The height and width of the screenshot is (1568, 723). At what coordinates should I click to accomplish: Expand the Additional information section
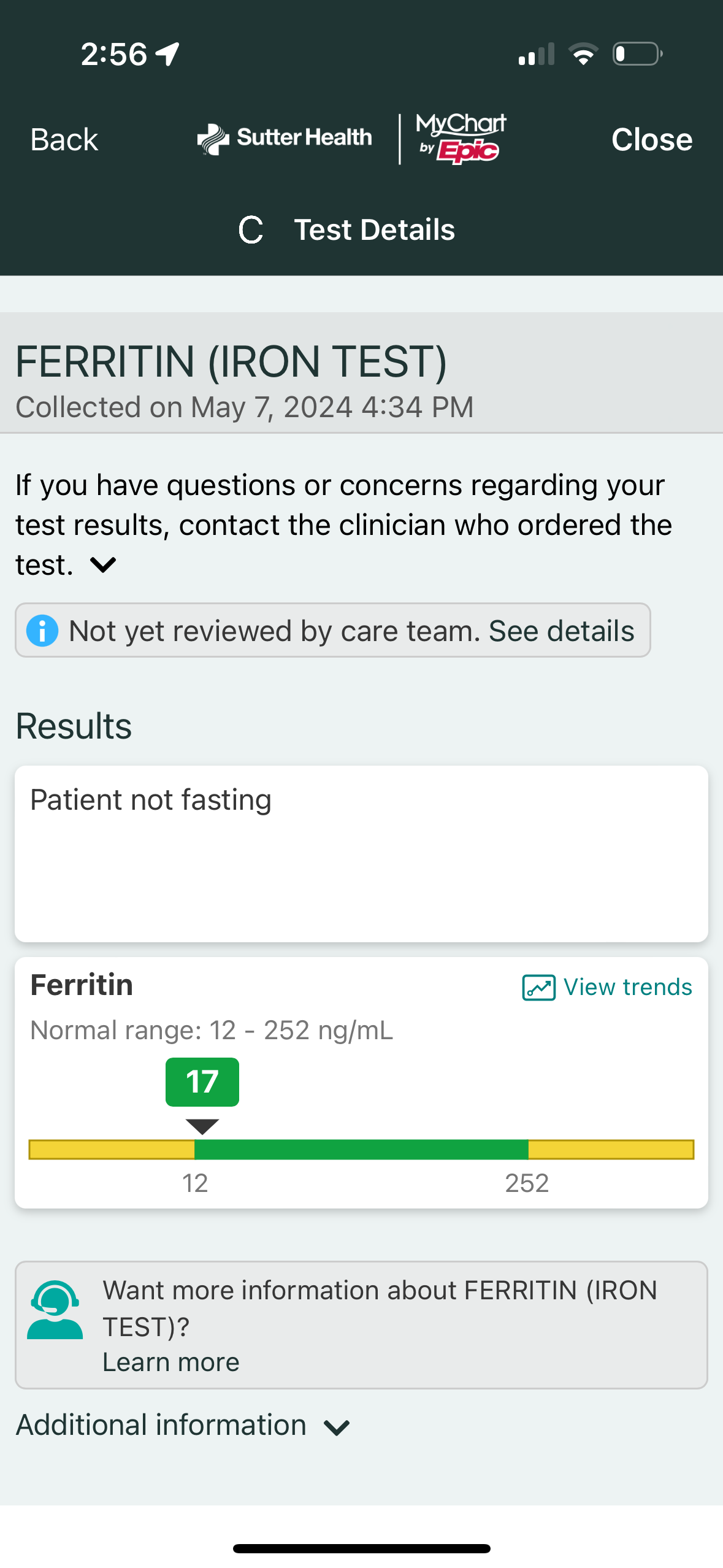pos(337,1428)
